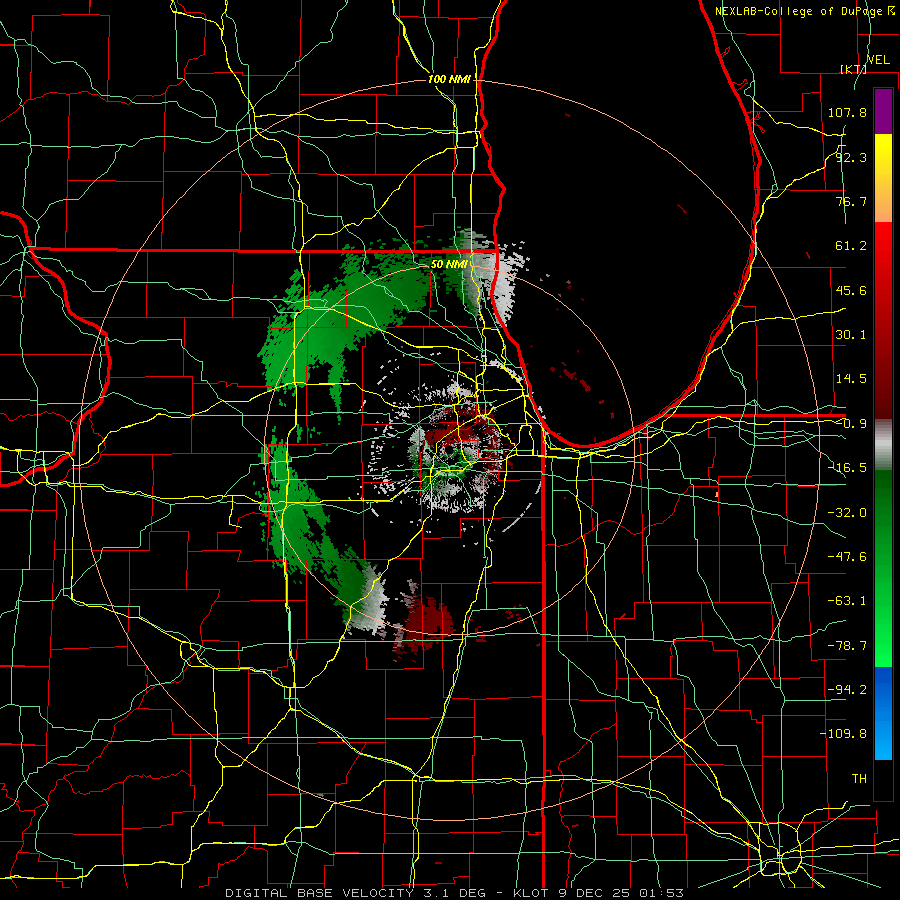
Task: Select the -47.6 value on the velocity scale
Action: [847, 557]
